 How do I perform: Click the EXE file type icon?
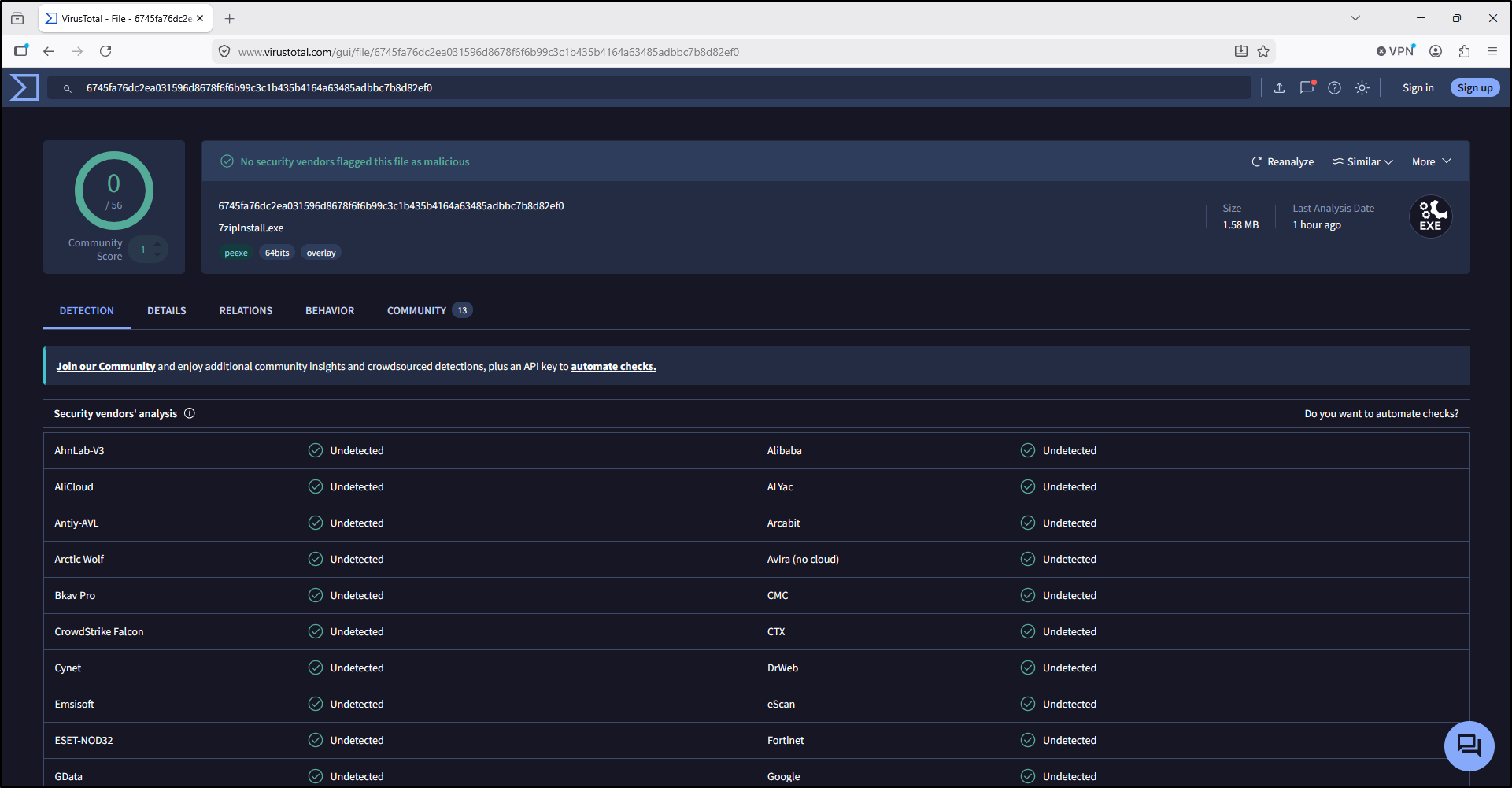pyautogui.click(x=1430, y=216)
